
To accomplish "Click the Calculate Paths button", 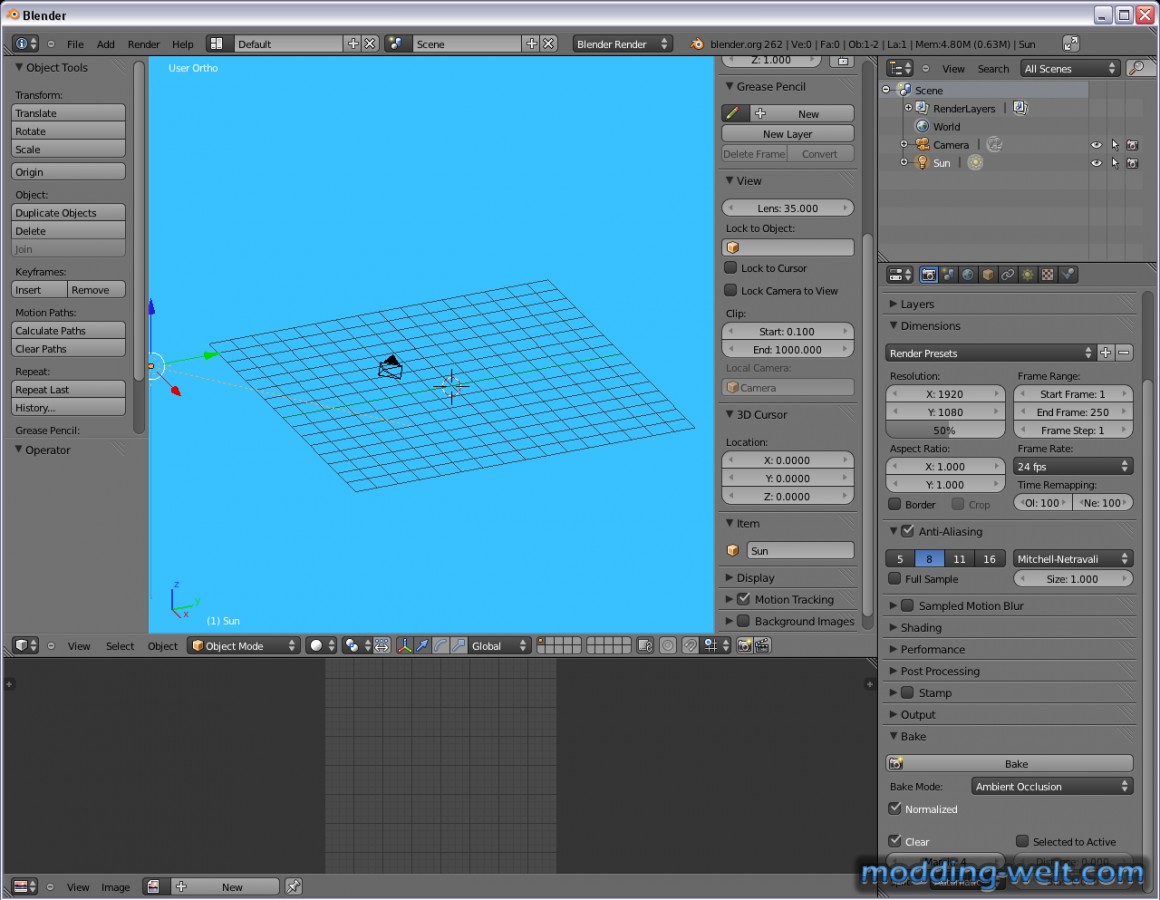I will (x=68, y=331).
